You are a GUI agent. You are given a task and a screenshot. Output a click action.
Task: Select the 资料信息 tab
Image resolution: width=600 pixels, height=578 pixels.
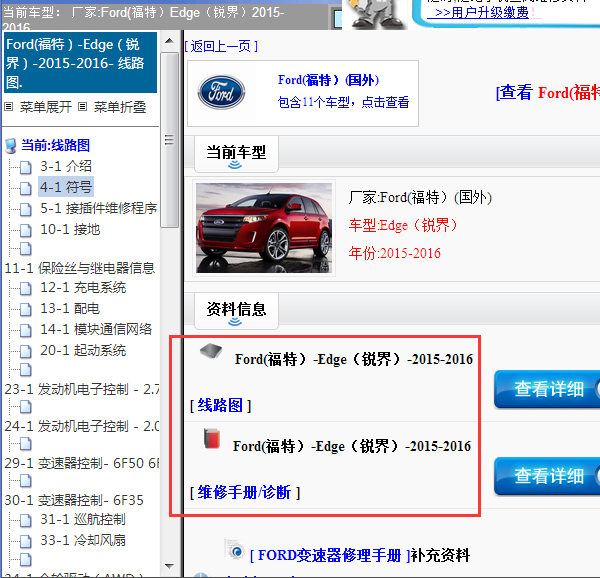[x=236, y=311]
